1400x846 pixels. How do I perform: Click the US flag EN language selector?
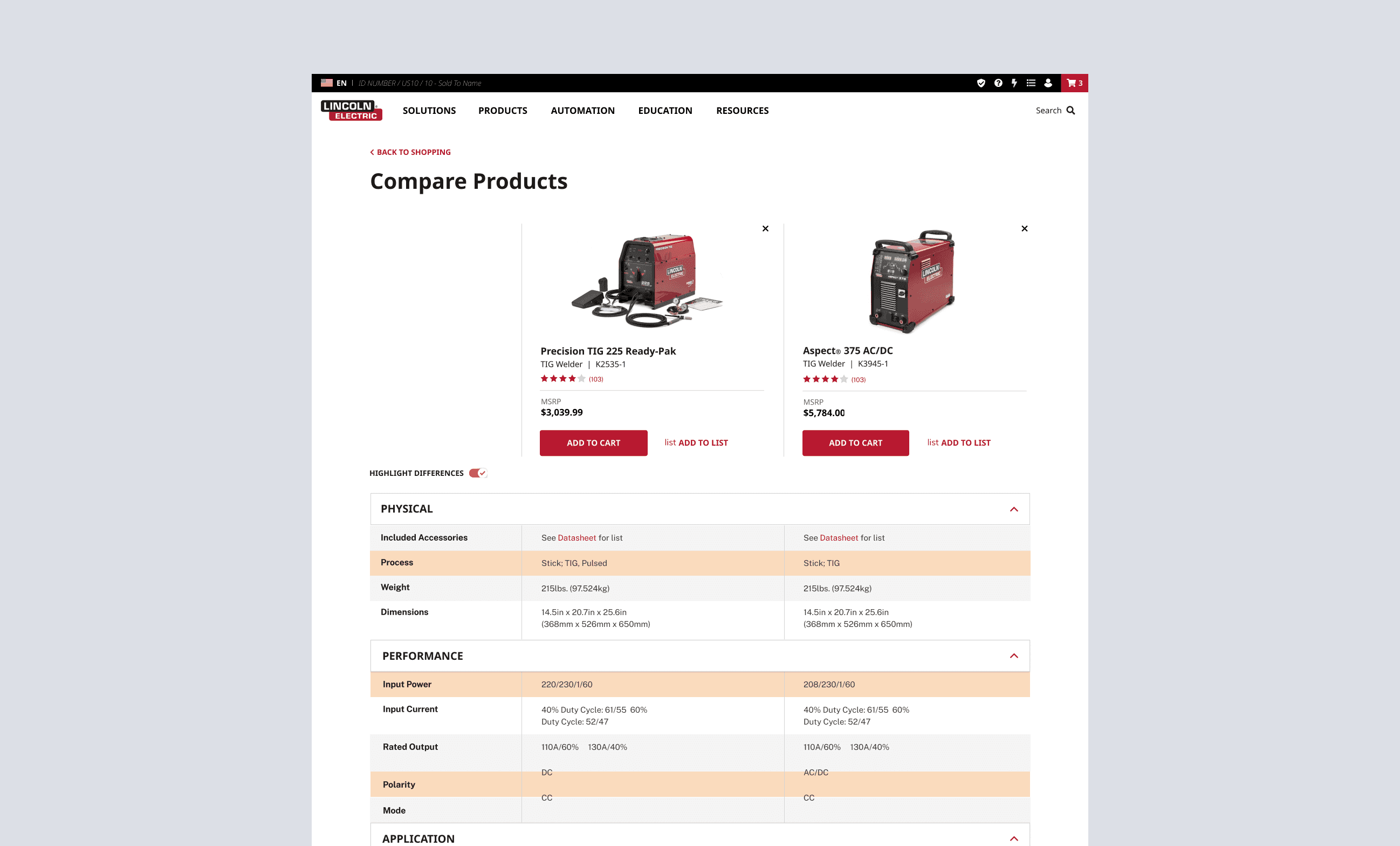[x=333, y=83]
